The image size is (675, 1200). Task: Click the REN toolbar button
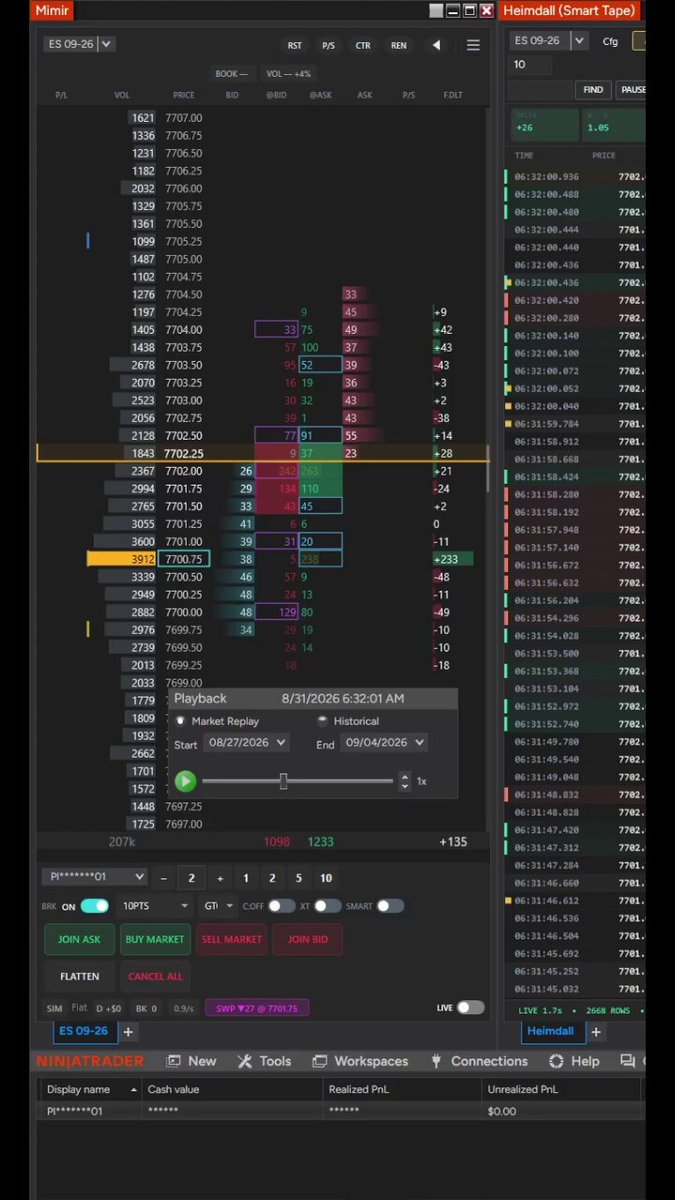tap(398, 46)
